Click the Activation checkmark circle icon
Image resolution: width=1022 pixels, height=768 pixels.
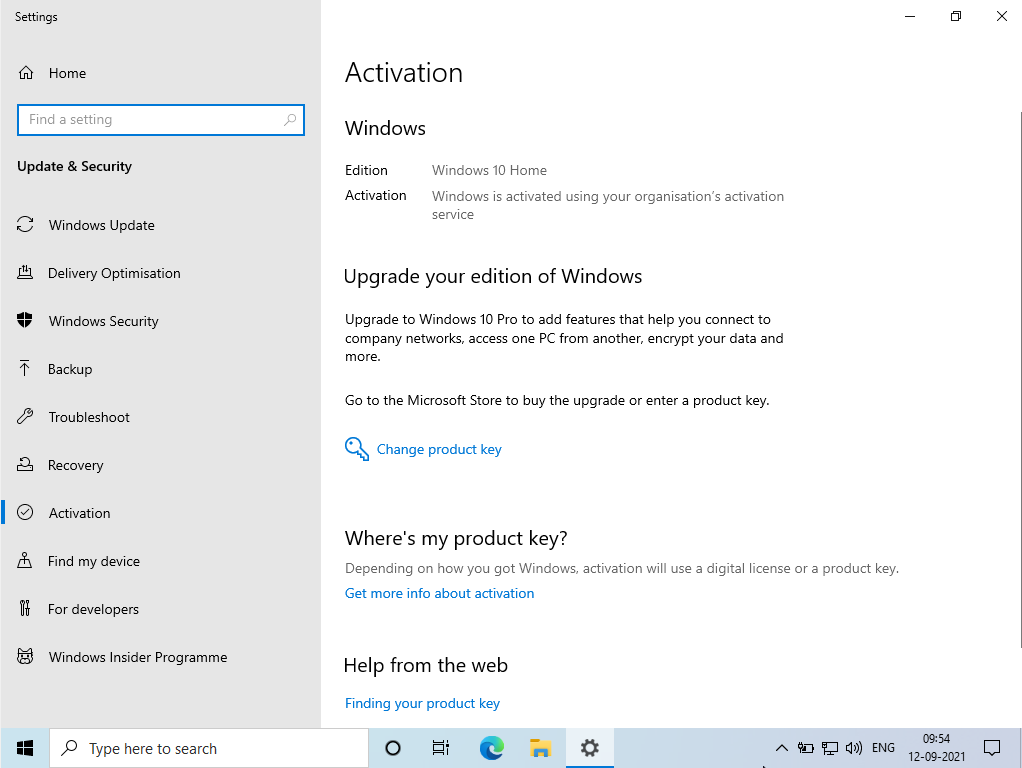(25, 512)
